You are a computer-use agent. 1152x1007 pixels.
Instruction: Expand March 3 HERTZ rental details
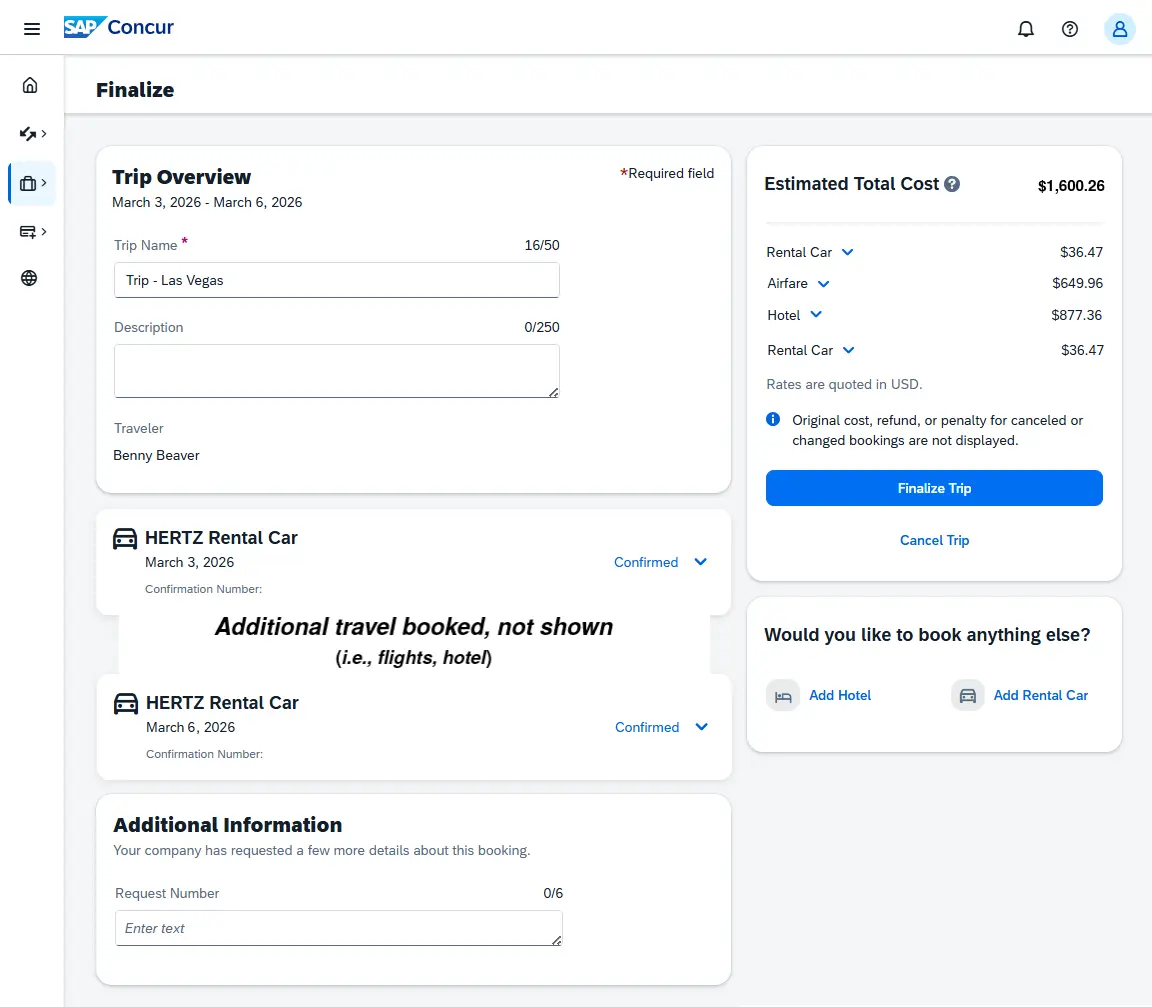[x=700, y=562]
